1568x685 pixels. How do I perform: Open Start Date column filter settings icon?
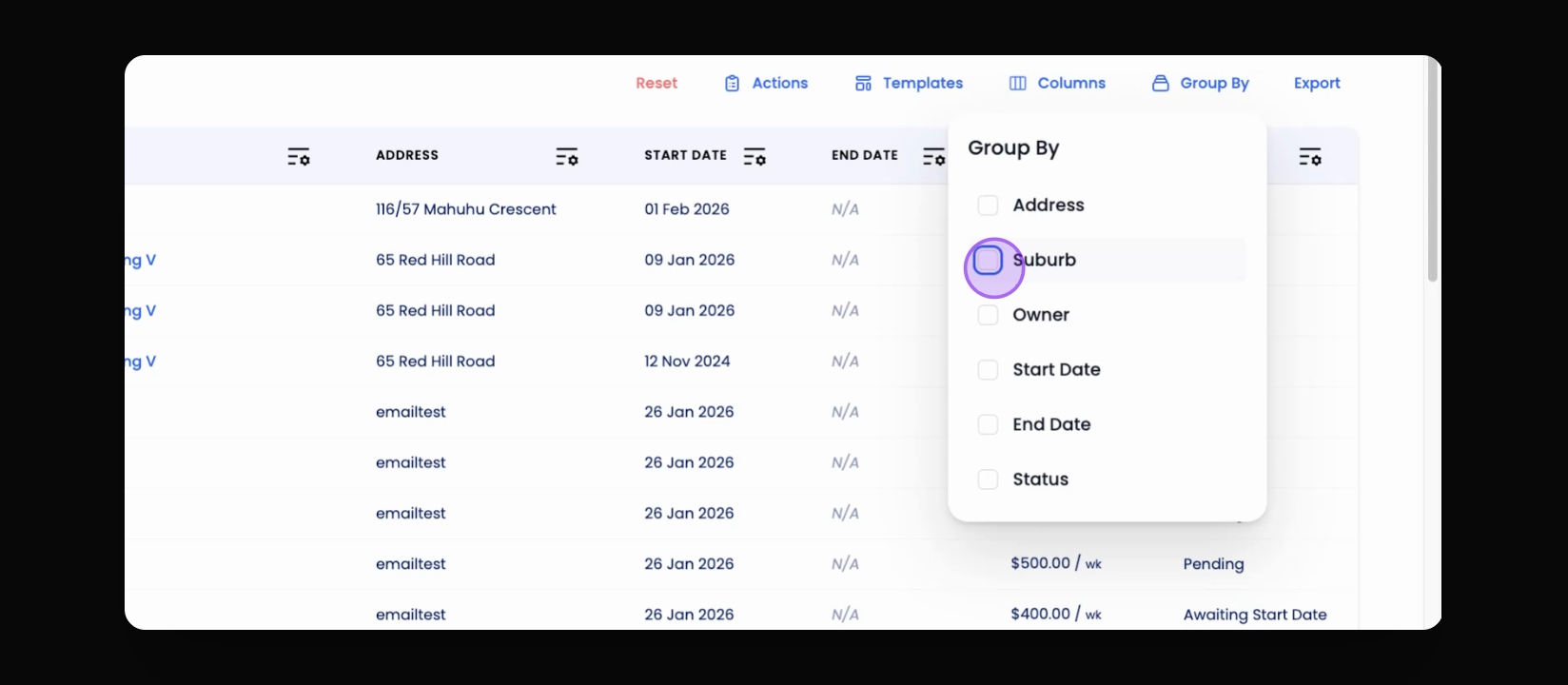755,157
